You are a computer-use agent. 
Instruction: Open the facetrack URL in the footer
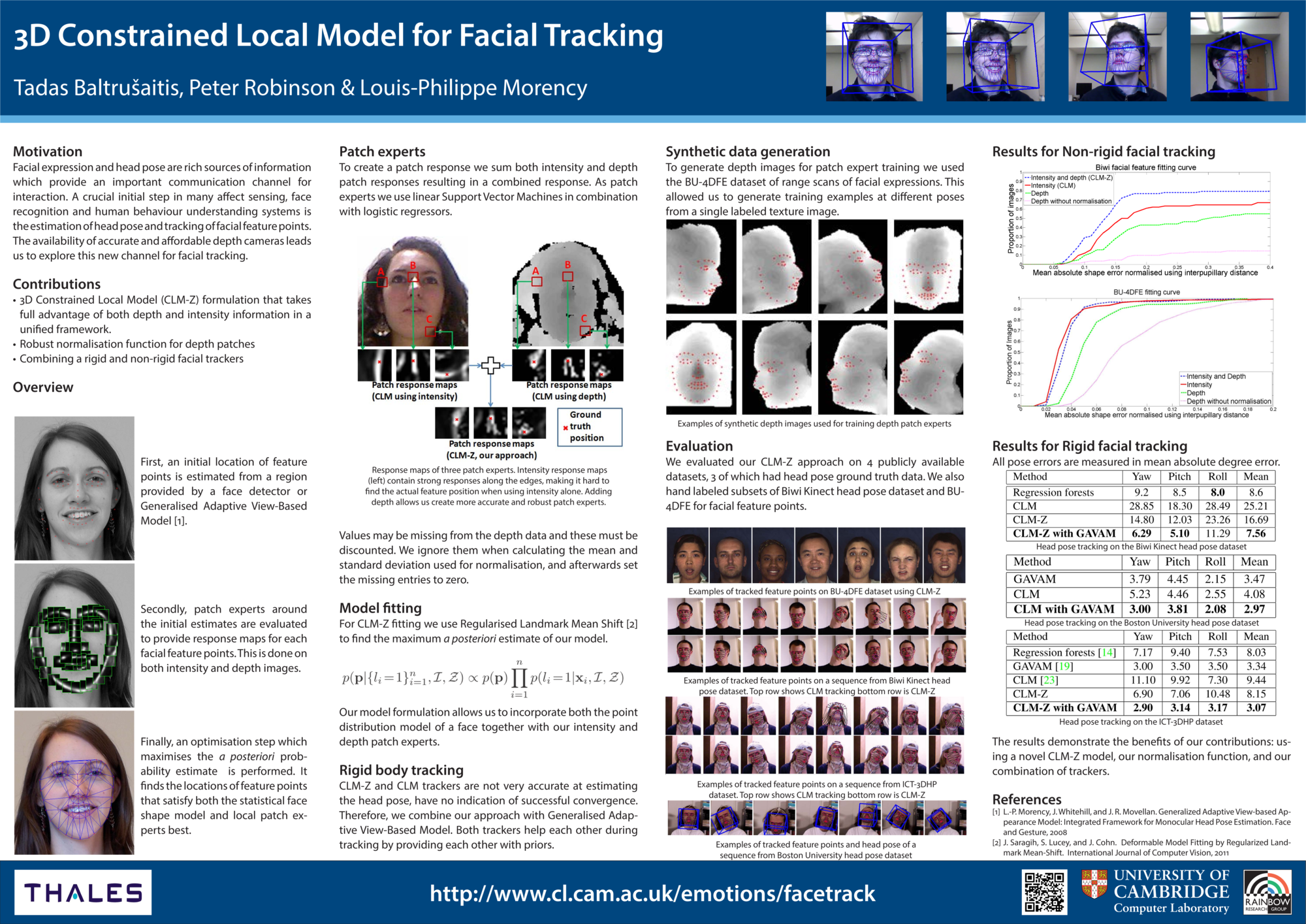click(652, 893)
